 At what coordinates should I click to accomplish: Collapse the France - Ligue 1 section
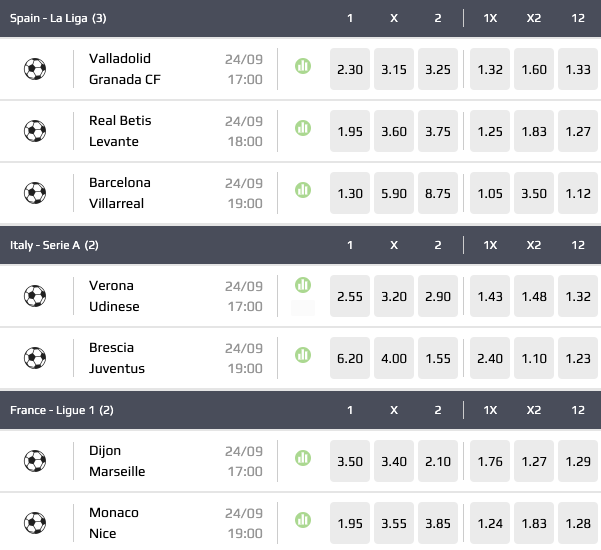click(62, 410)
